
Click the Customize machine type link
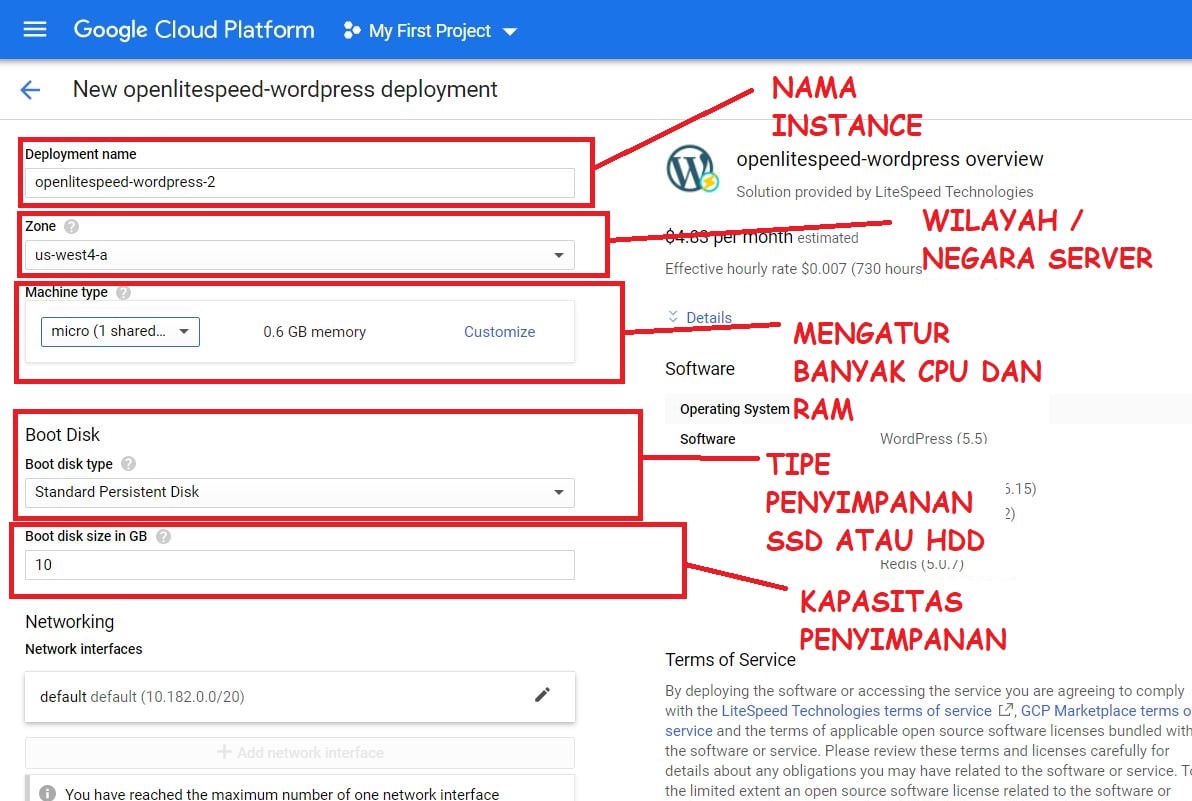coord(499,332)
